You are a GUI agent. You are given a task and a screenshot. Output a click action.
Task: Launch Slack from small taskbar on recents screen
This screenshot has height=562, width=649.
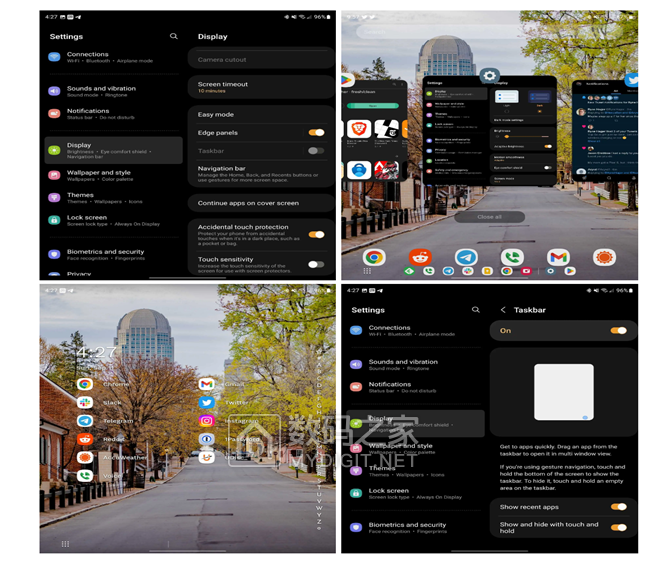tap(468, 271)
